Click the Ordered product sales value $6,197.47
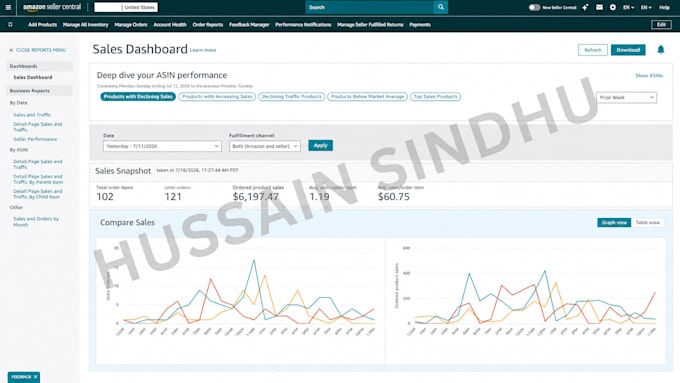The image size is (680, 383). [255, 197]
